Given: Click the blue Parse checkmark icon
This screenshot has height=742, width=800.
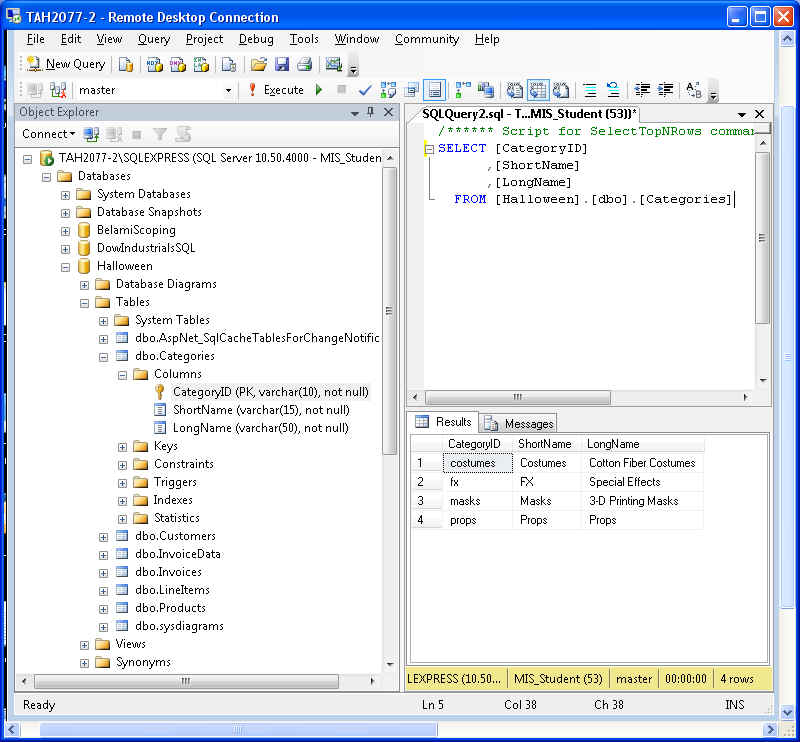Looking at the screenshot, I should tap(365, 90).
